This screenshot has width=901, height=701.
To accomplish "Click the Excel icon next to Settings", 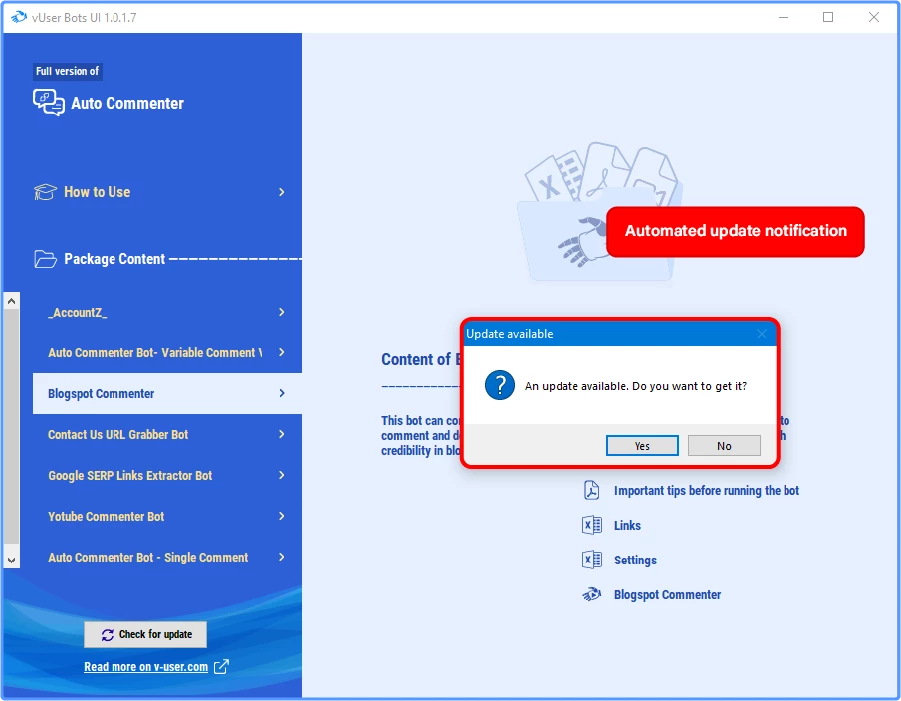I will (592, 560).
